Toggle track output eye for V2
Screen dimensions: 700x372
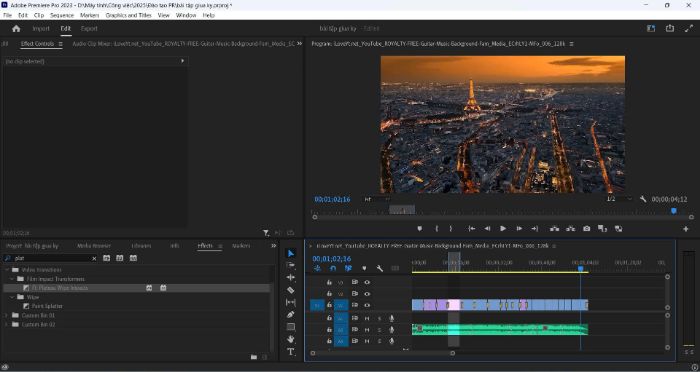click(x=367, y=294)
